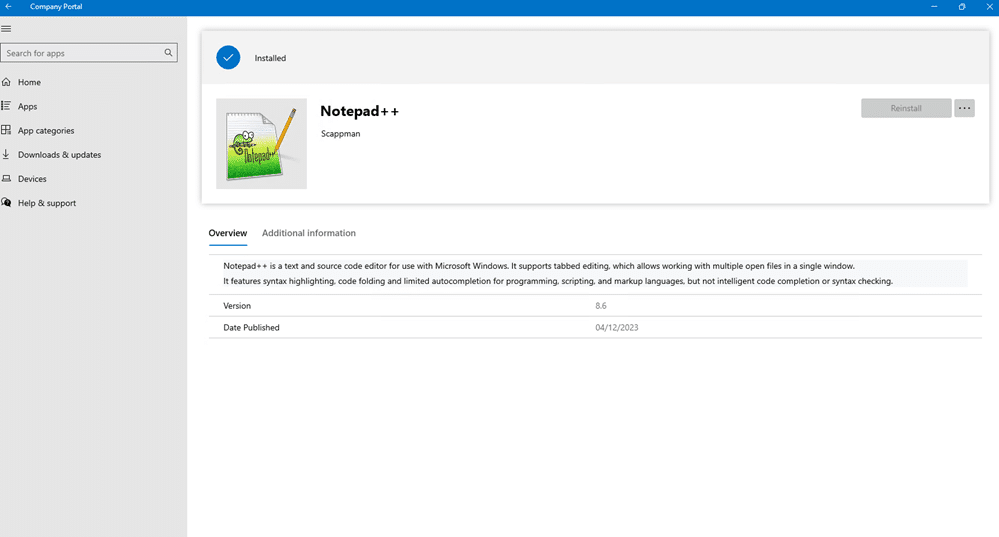Click the Date Published label
The image size is (999, 537).
[x=251, y=327]
